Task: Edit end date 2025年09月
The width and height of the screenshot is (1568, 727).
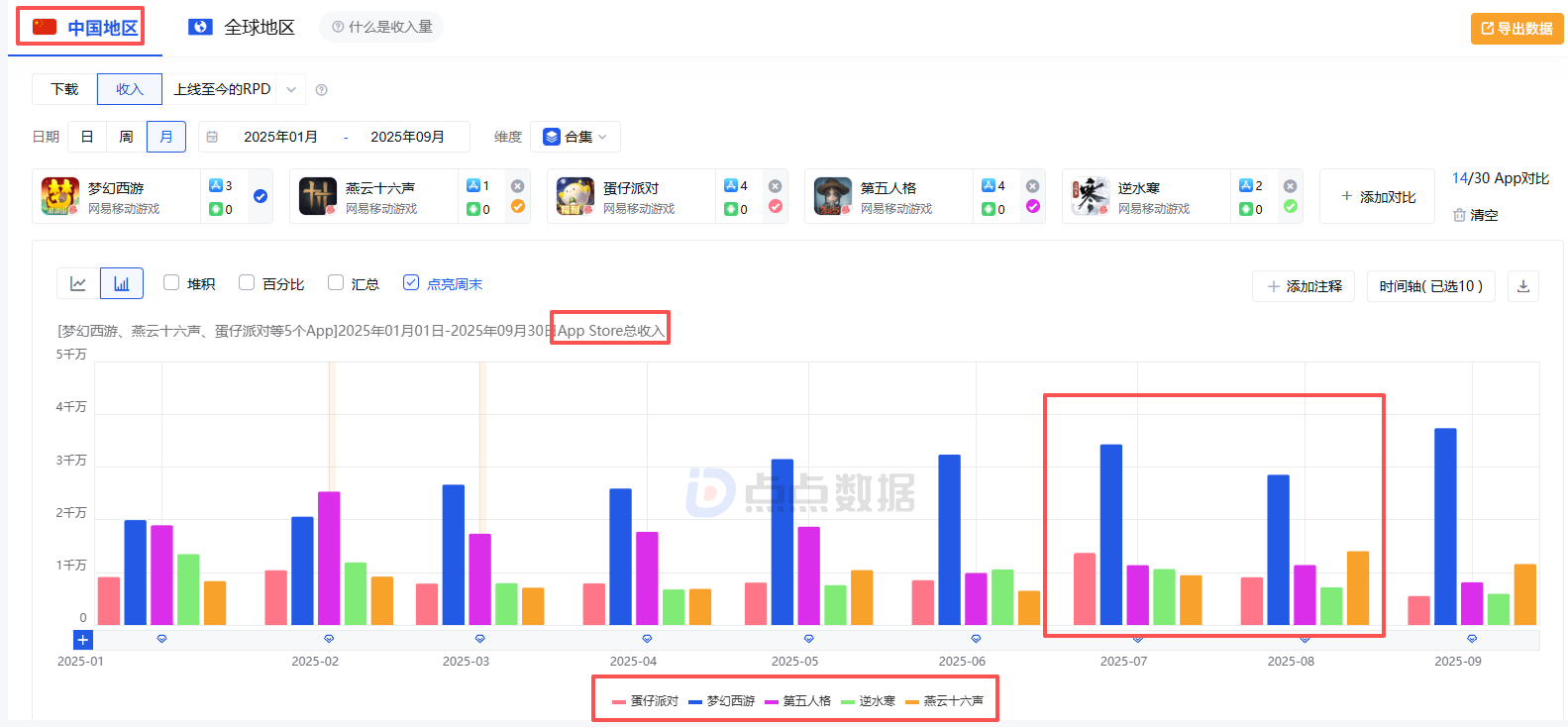Action: 407,137
